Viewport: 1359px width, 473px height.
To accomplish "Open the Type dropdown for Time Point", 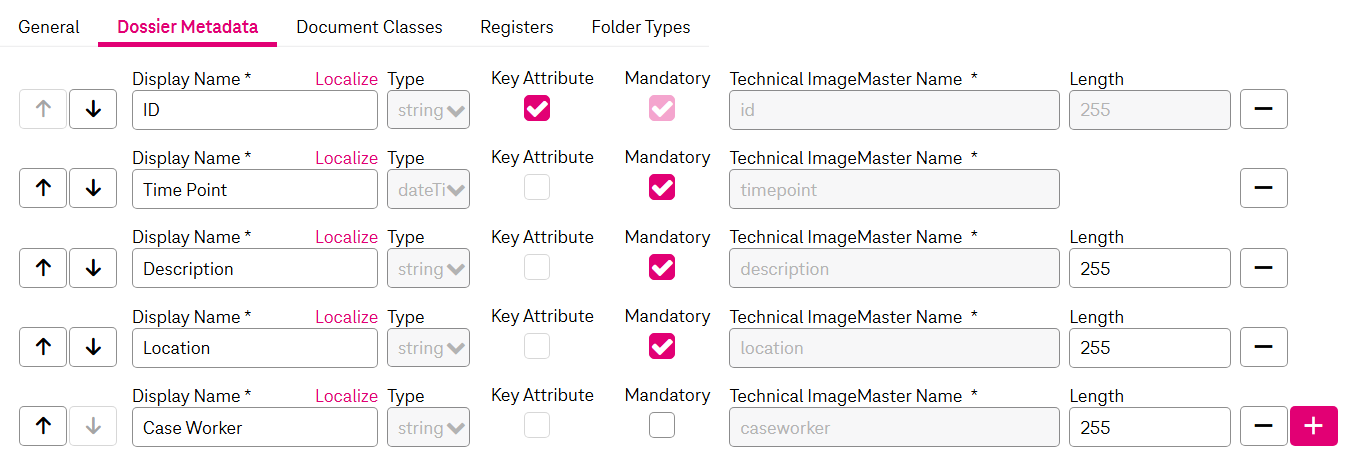I will pos(428,189).
